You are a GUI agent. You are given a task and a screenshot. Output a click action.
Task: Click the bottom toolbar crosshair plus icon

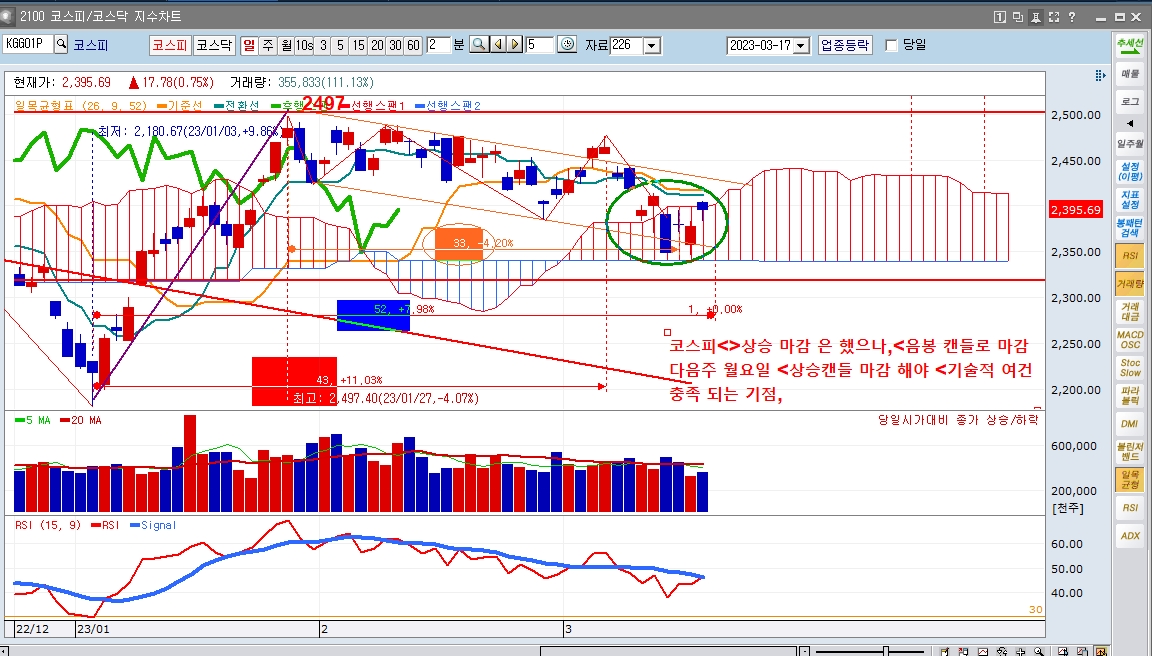(x=1020, y=651)
